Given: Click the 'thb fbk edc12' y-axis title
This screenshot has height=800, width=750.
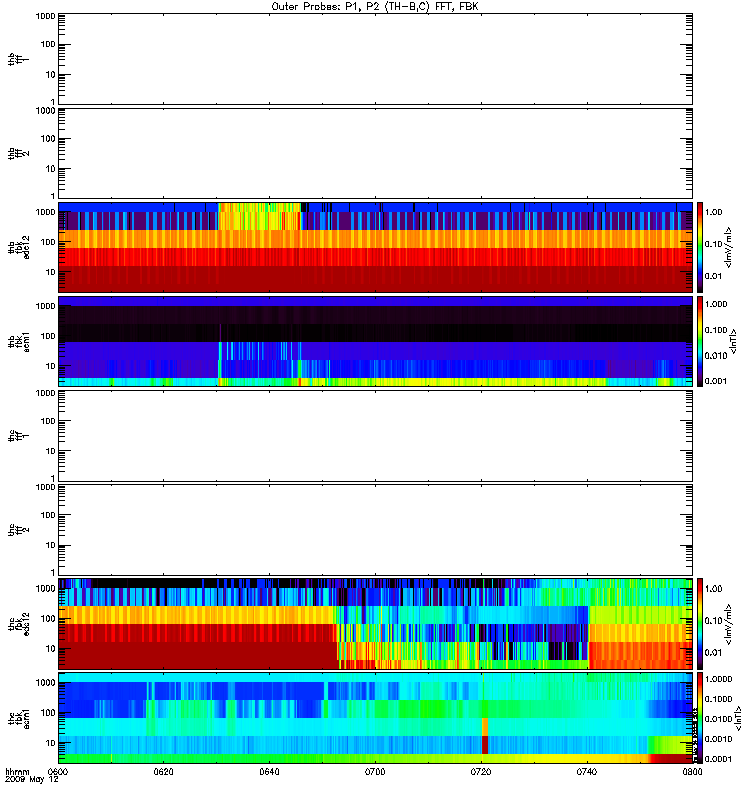Looking at the screenshot, I should tap(19, 247).
